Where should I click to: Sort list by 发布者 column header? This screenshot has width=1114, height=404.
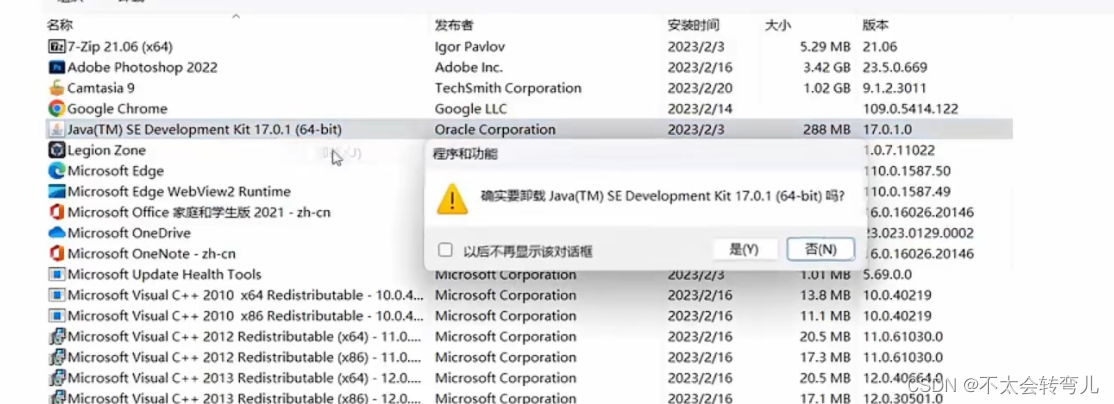pos(454,26)
